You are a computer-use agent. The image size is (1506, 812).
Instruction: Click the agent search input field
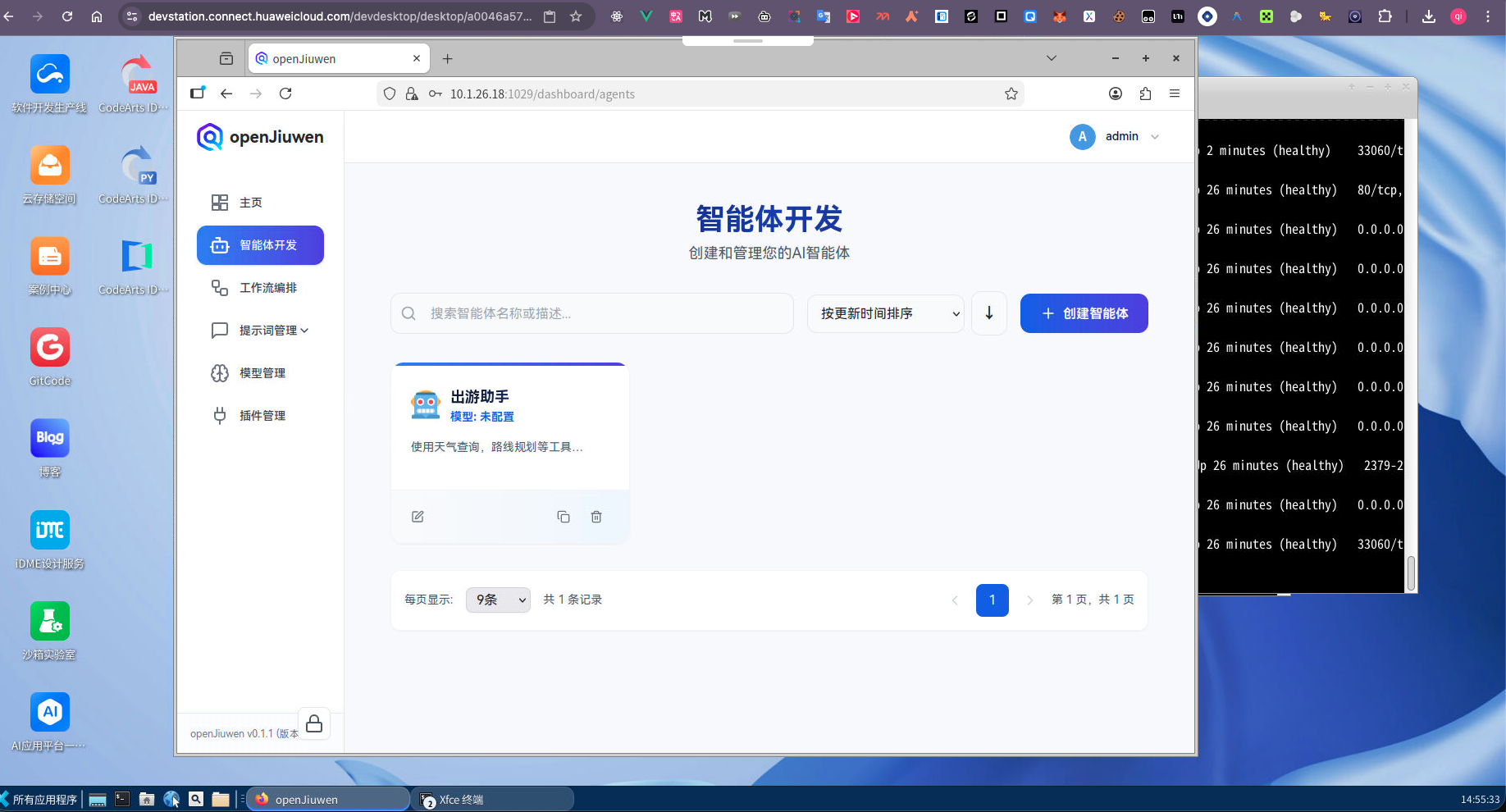(591, 312)
